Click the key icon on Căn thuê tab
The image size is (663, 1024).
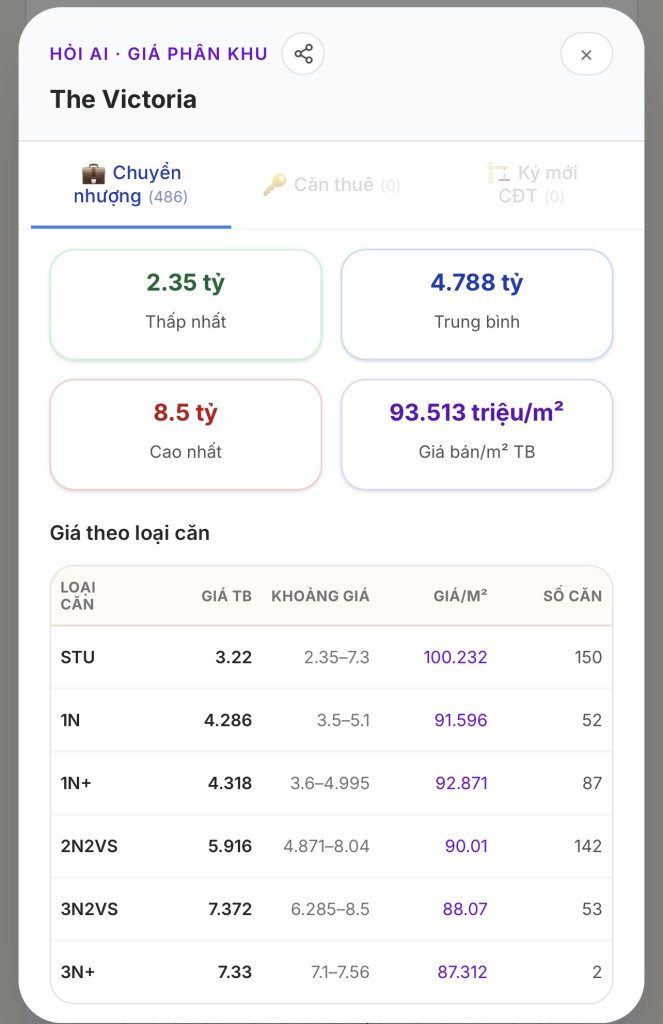(274, 185)
